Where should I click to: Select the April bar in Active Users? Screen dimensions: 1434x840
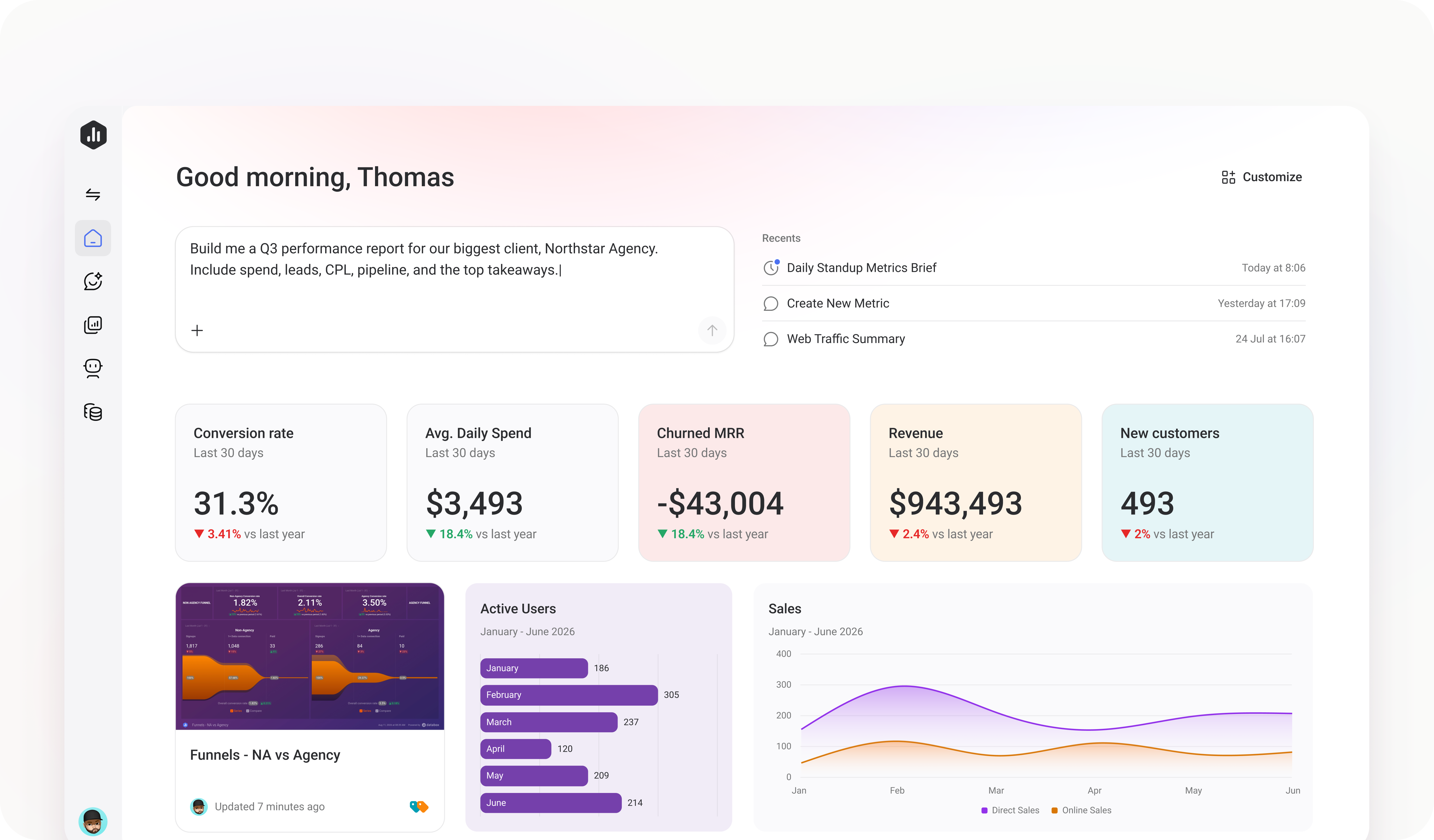tap(516, 749)
